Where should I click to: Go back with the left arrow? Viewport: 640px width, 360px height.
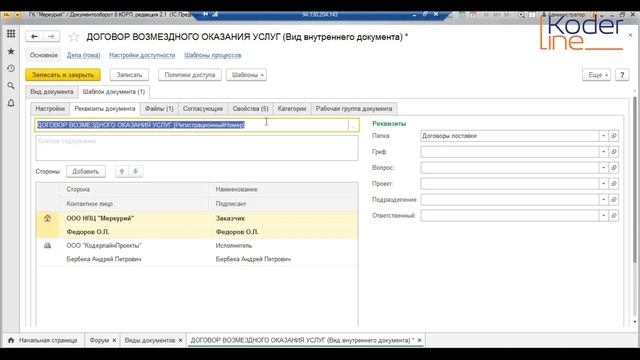pos(34,37)
